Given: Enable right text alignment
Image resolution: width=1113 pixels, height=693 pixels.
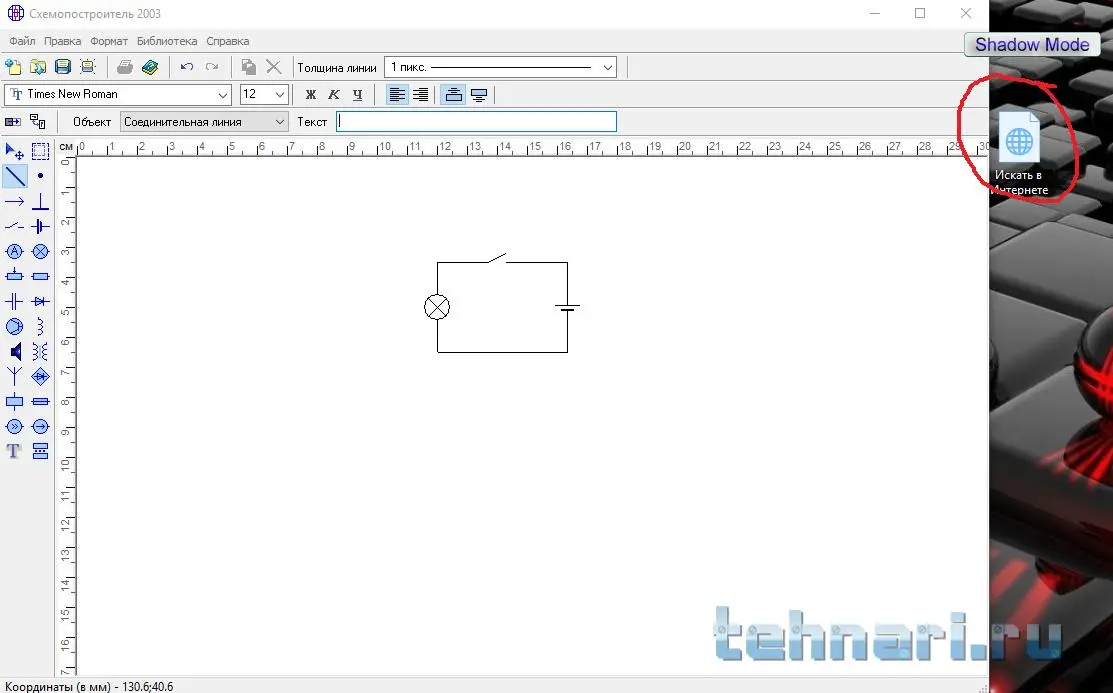Looking at the screenshot, I should pyautogui.click(x=421, y=94).
